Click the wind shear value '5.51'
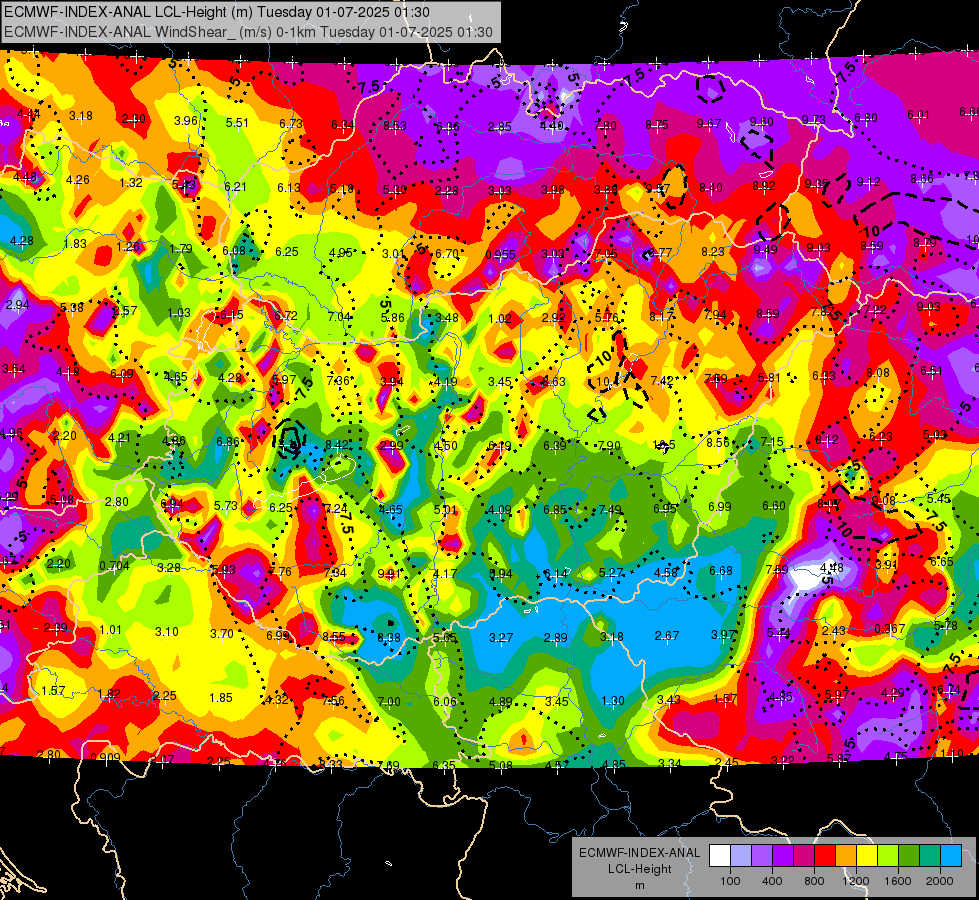979x900 pixels. pos(237,122)
